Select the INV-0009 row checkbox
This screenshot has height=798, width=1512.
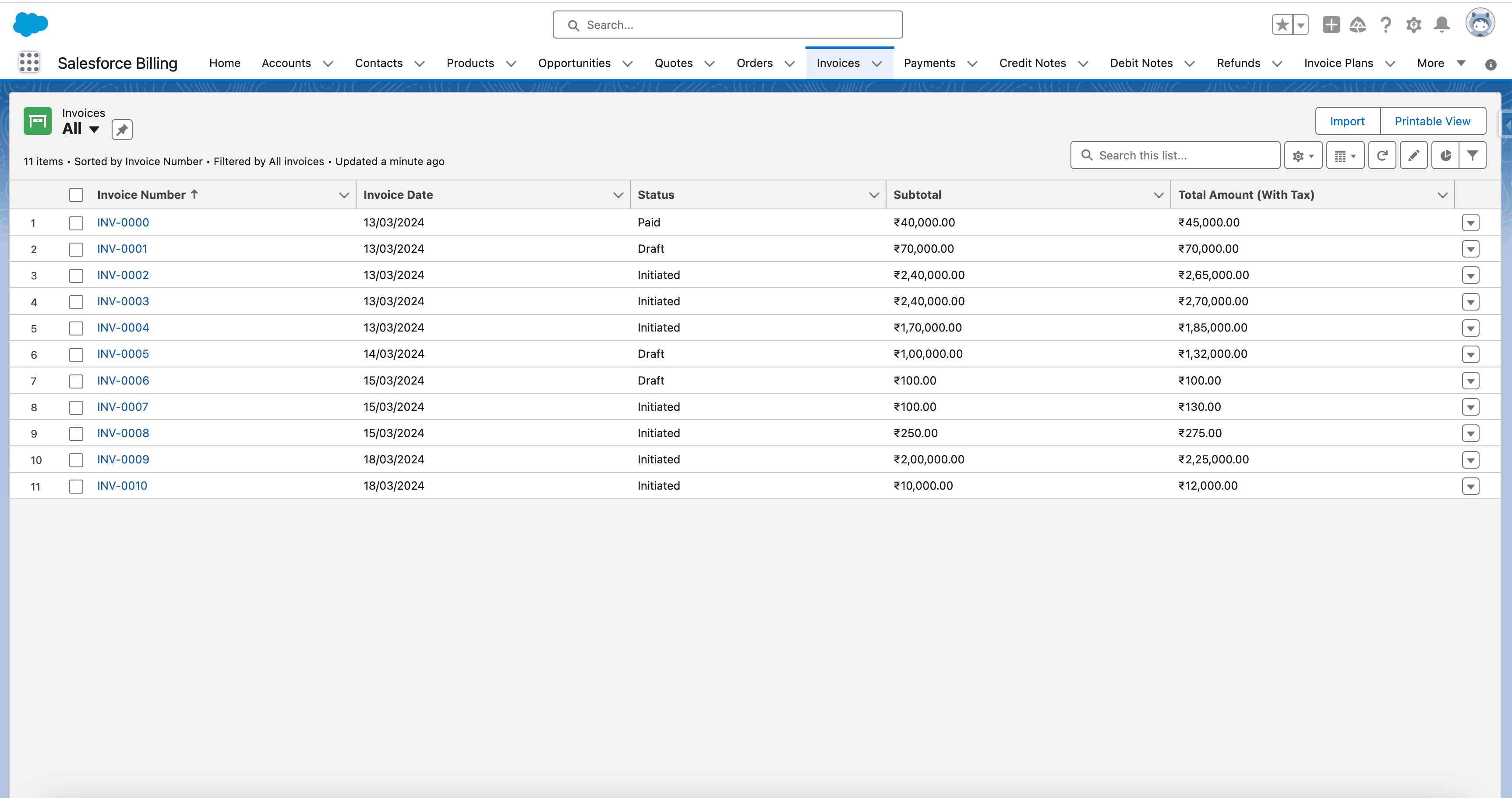pos(76,460)
